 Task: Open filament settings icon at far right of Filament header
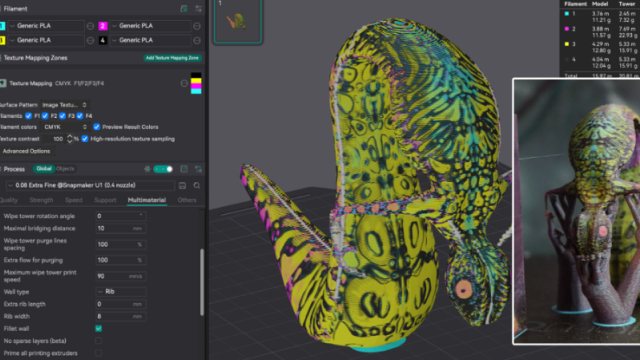pyautogui.click(x=198, y=9)
